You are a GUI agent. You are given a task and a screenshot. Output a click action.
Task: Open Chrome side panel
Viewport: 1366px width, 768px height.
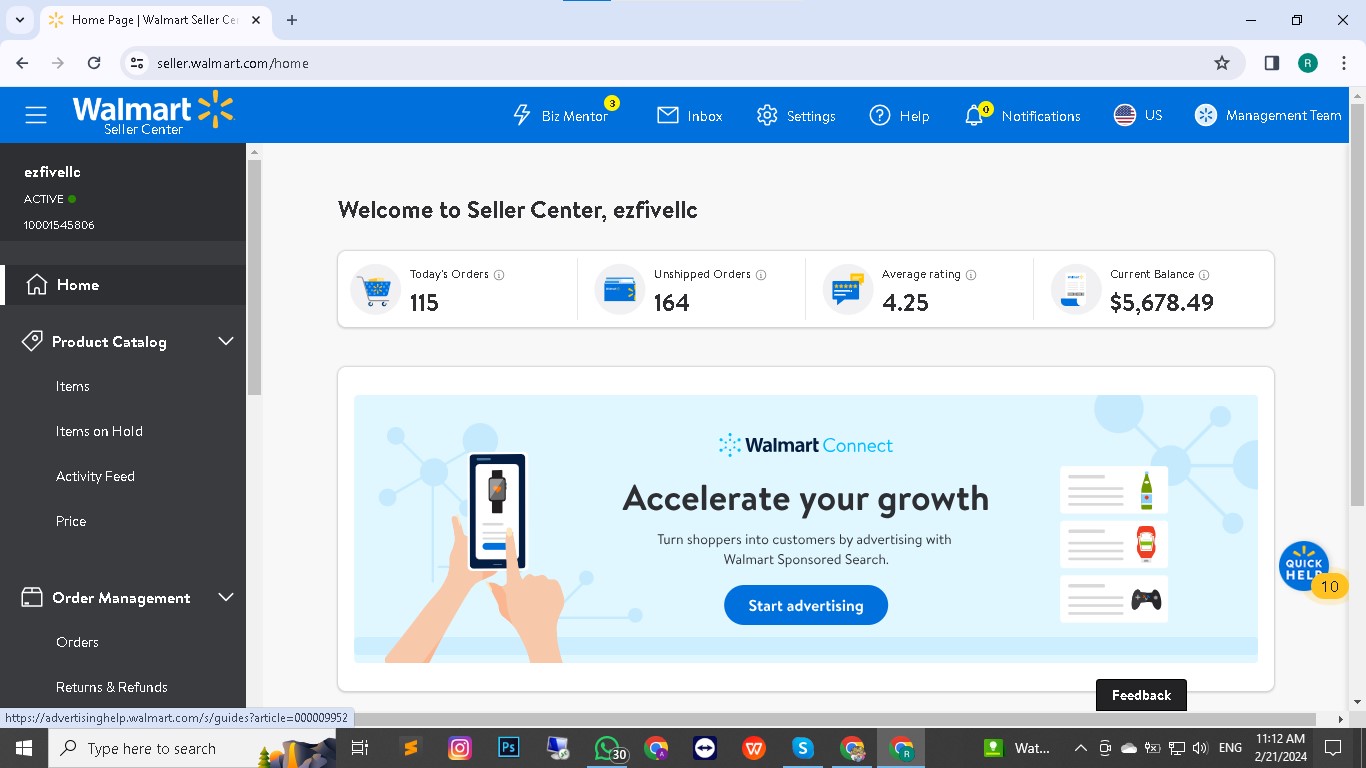pyautogui.click(x=1272, y=63)
